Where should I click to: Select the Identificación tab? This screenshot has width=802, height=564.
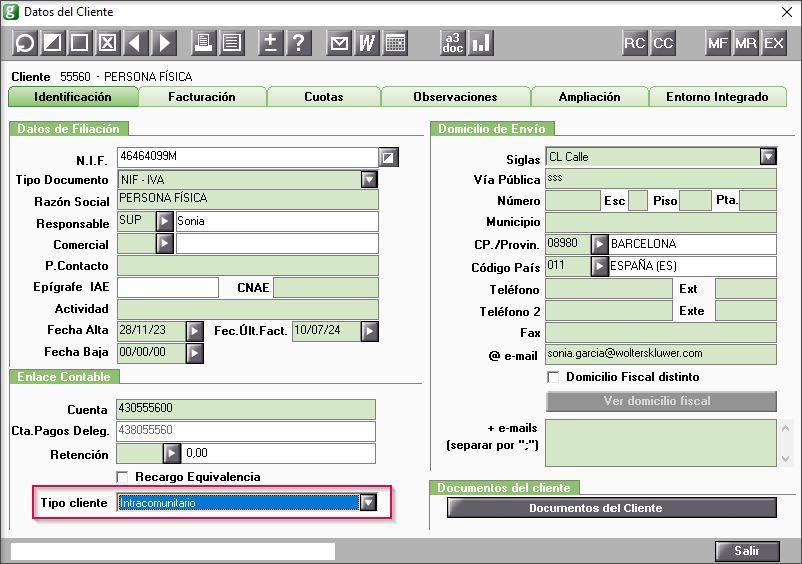coord(73,97)
